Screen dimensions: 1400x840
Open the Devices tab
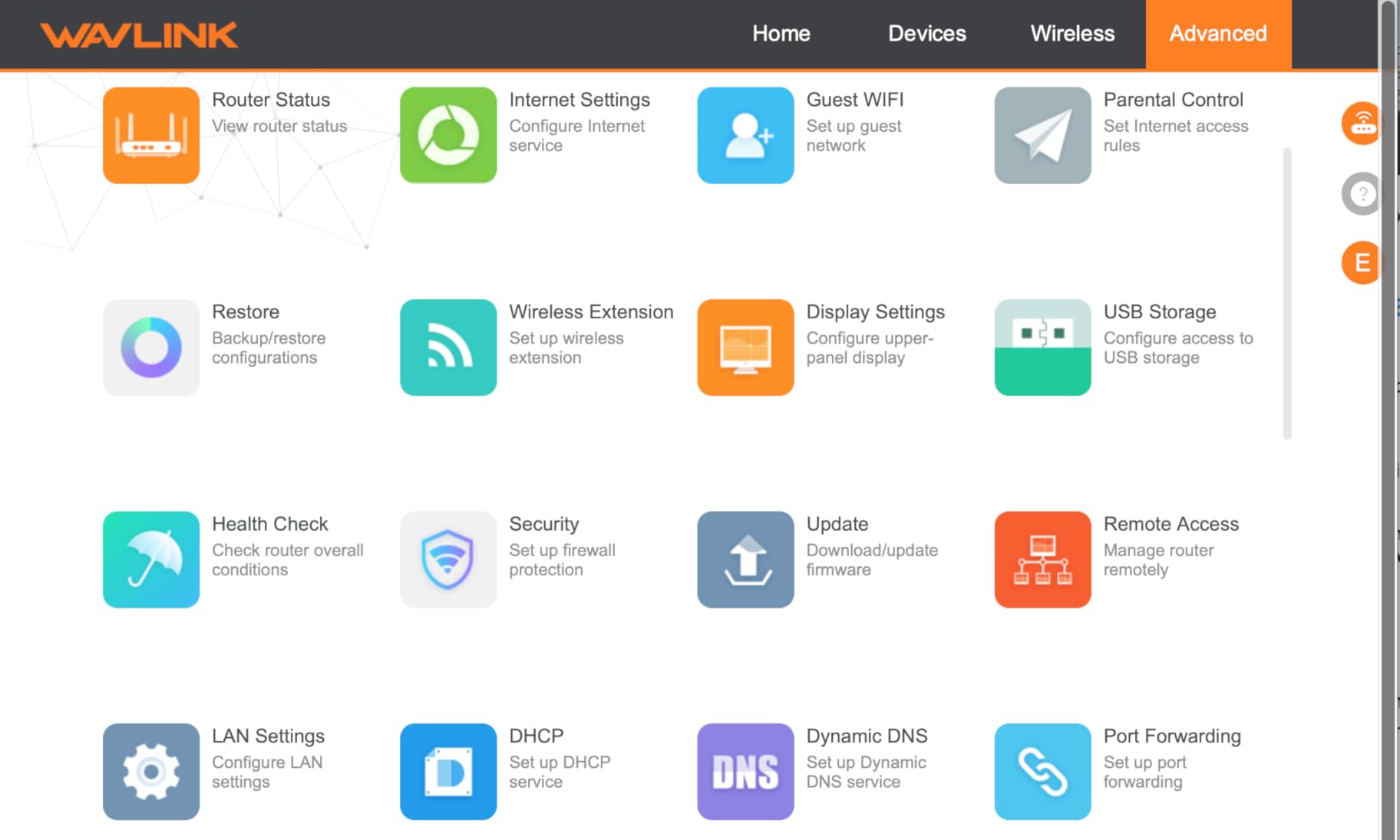pos(926,34)
